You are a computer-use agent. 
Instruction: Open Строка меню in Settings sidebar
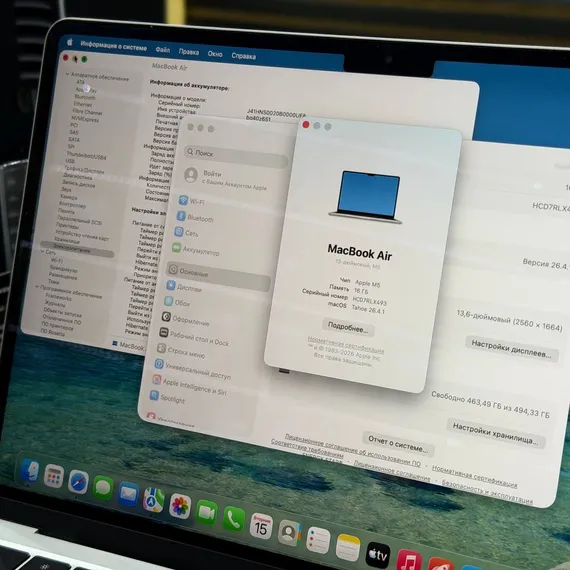tap(181, 350)
